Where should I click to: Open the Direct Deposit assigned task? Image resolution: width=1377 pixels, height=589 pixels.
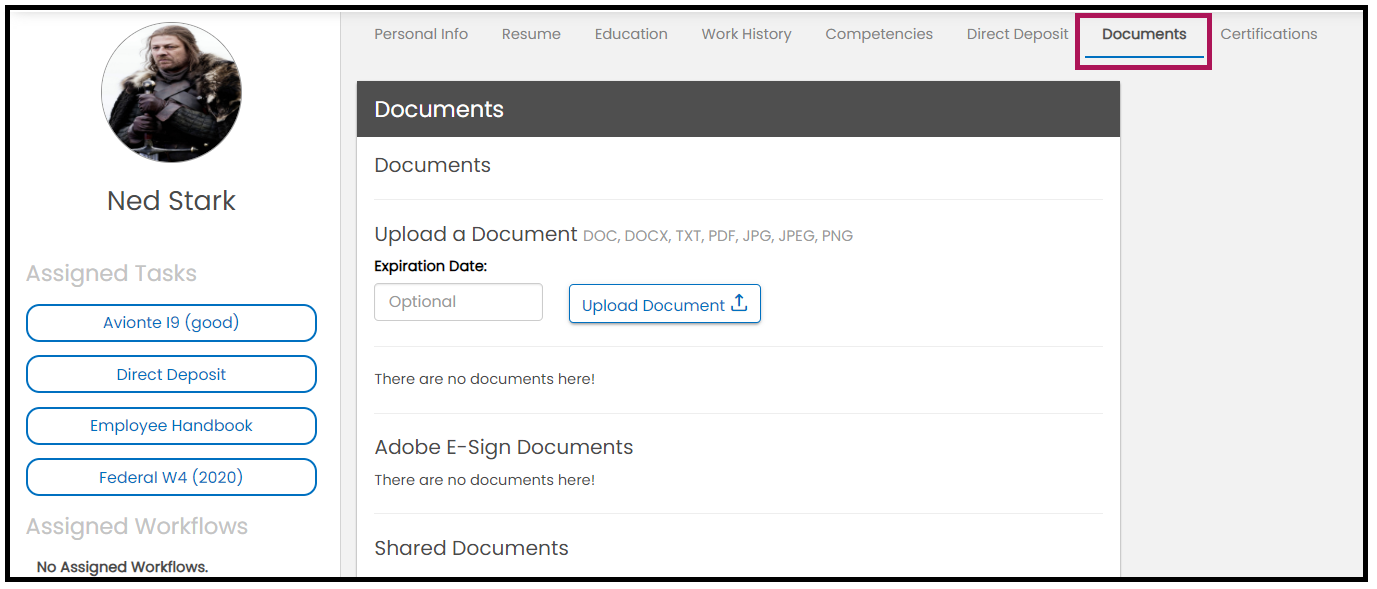point(171,374)
